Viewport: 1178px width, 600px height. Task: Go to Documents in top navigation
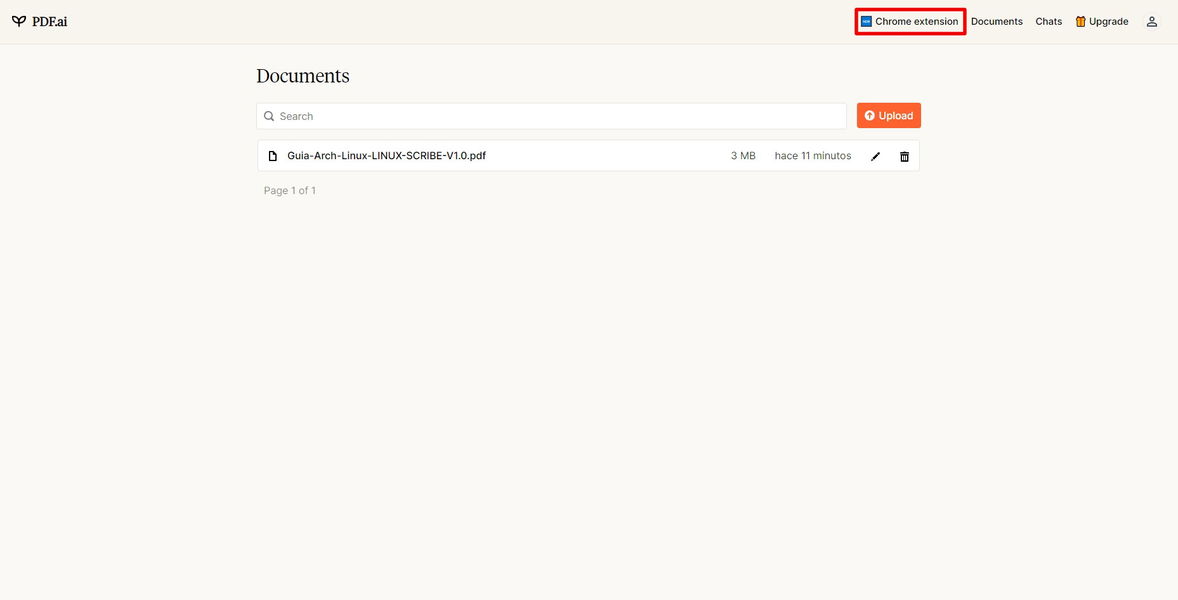tap(997, 22)
